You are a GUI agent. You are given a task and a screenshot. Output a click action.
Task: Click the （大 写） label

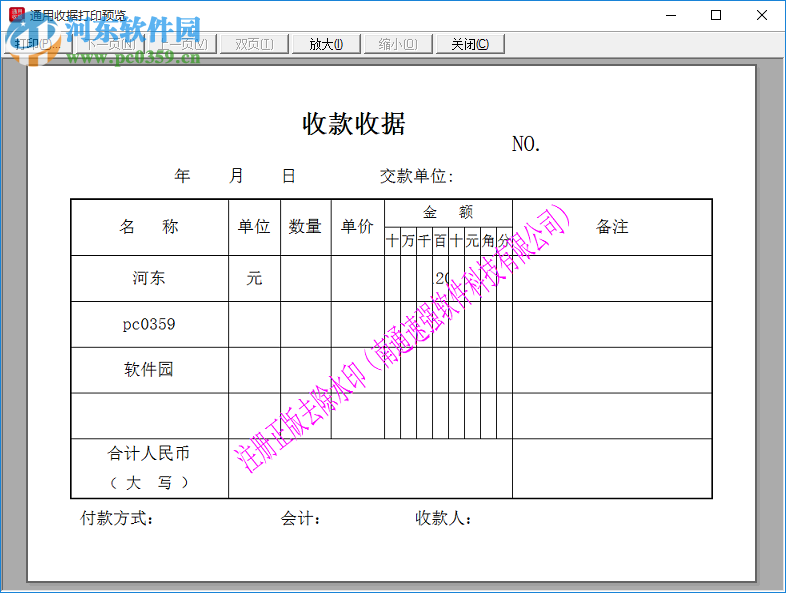(x=149, y=483)
